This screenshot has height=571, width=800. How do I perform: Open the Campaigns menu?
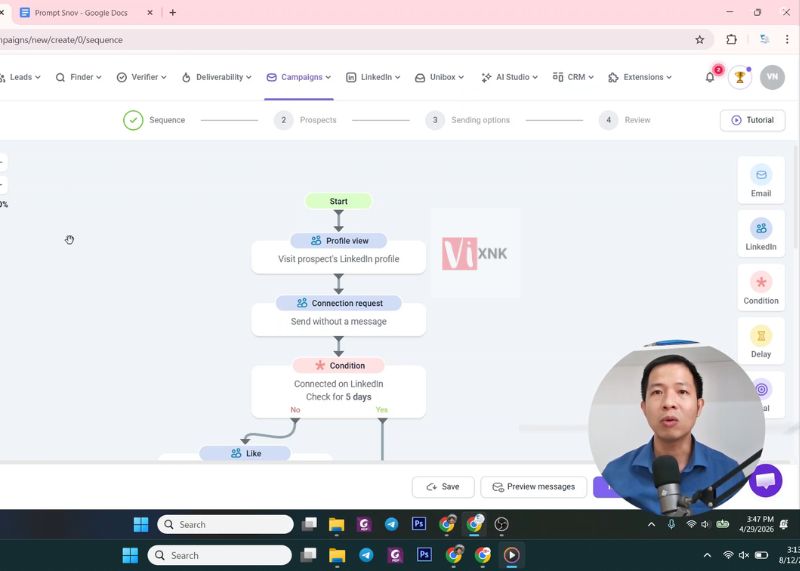pos(299,77)
